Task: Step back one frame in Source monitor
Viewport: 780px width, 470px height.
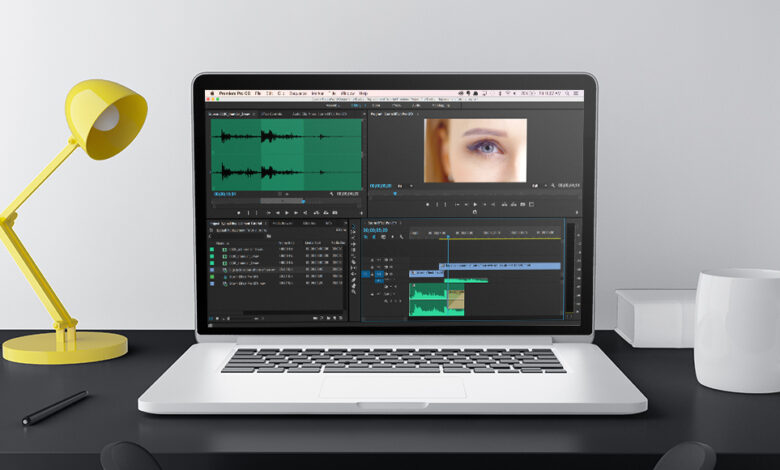Action: [x=278, y=213]
